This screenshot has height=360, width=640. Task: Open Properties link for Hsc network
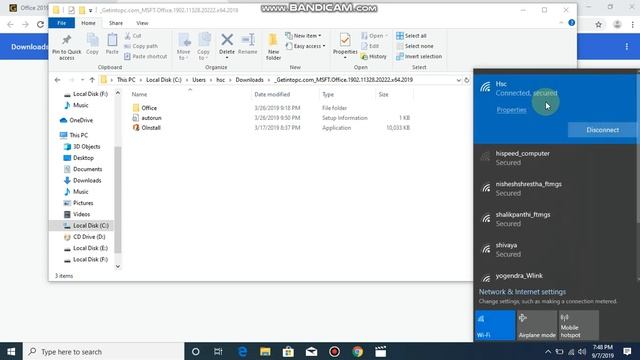click(511, 110)
